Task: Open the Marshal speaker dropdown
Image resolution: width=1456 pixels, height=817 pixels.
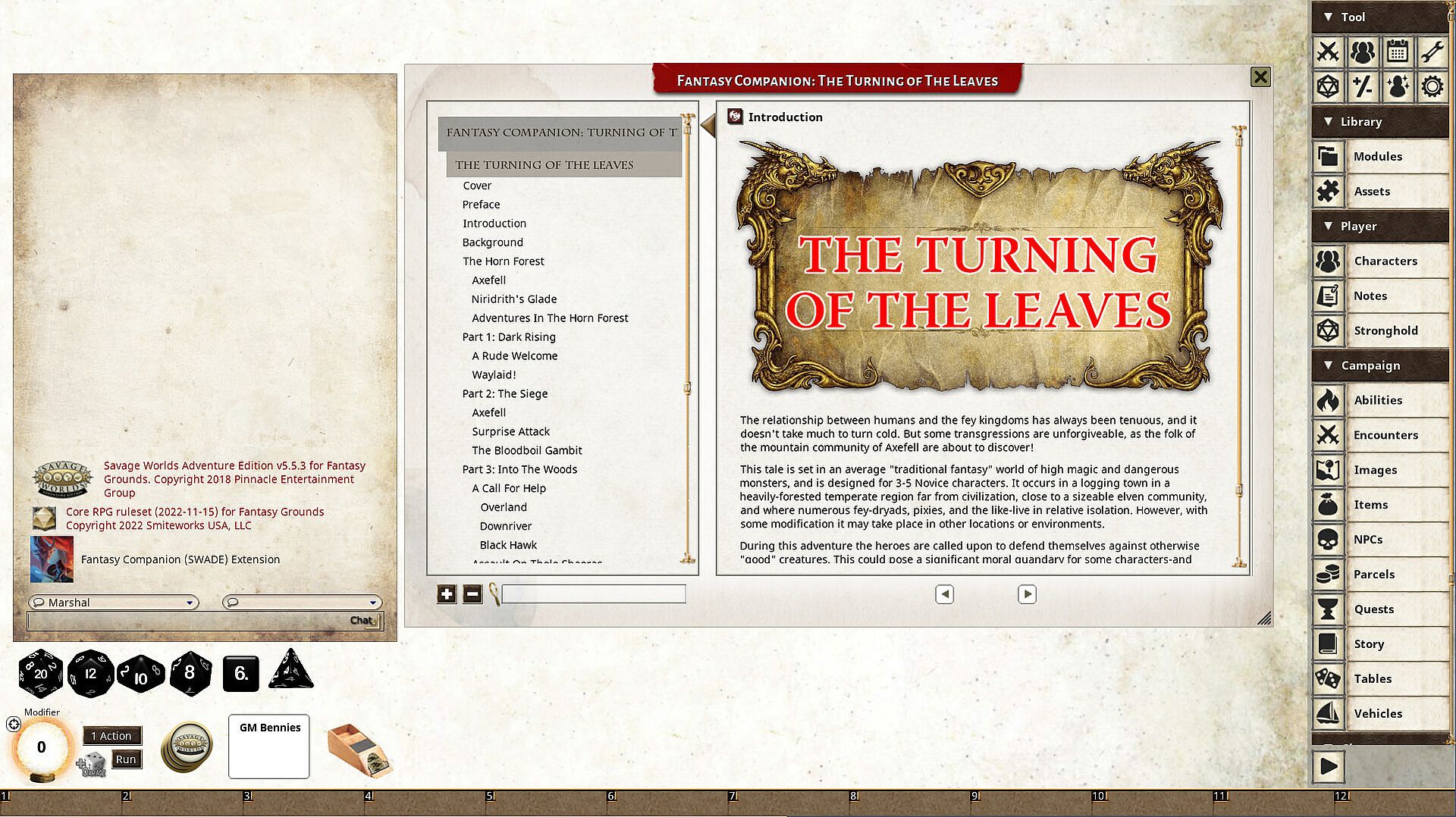Action: click(x=114, y=603)
